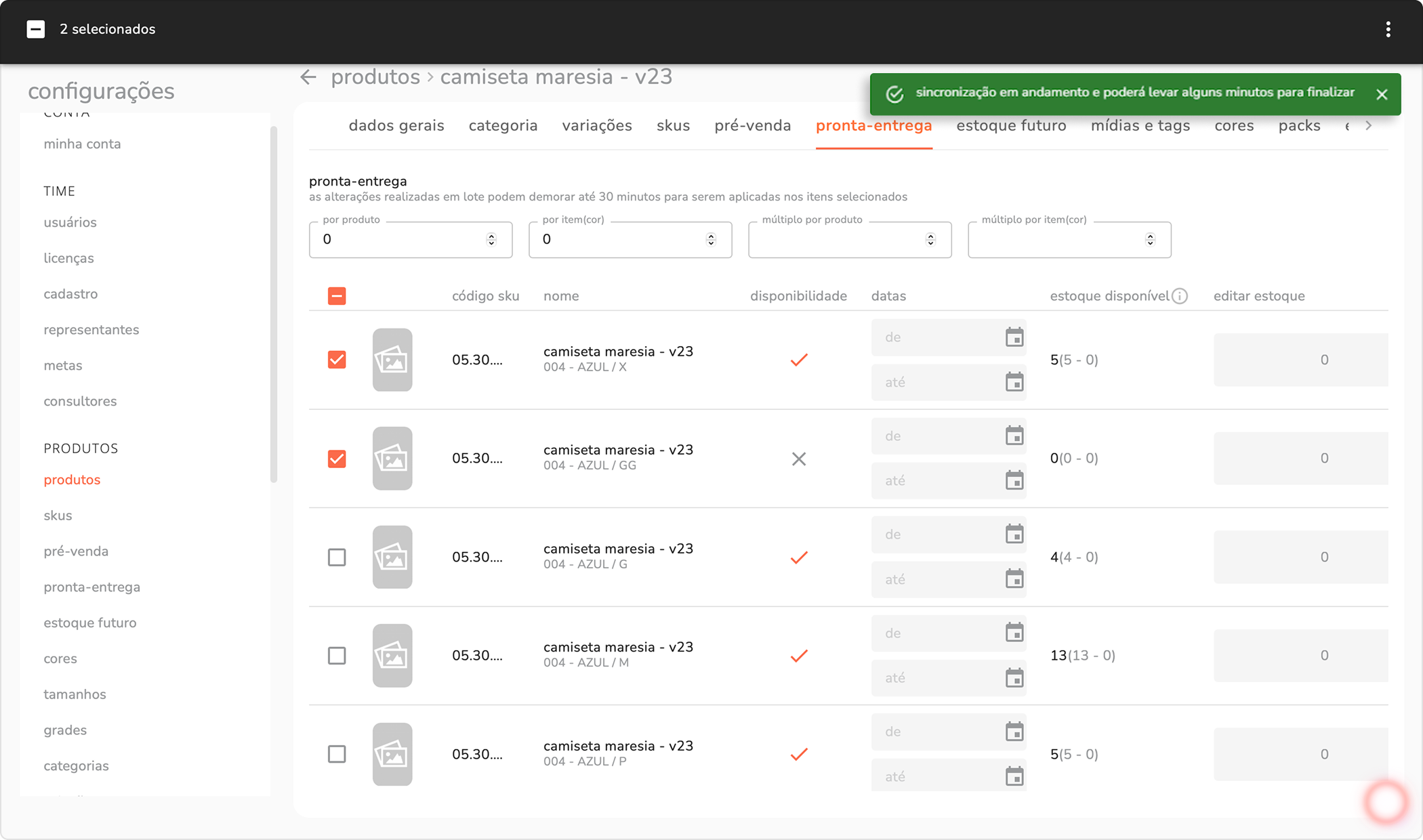Click the back arrow beside produtos breadcrumb
Screen dimensions: 1423x840
308,77
